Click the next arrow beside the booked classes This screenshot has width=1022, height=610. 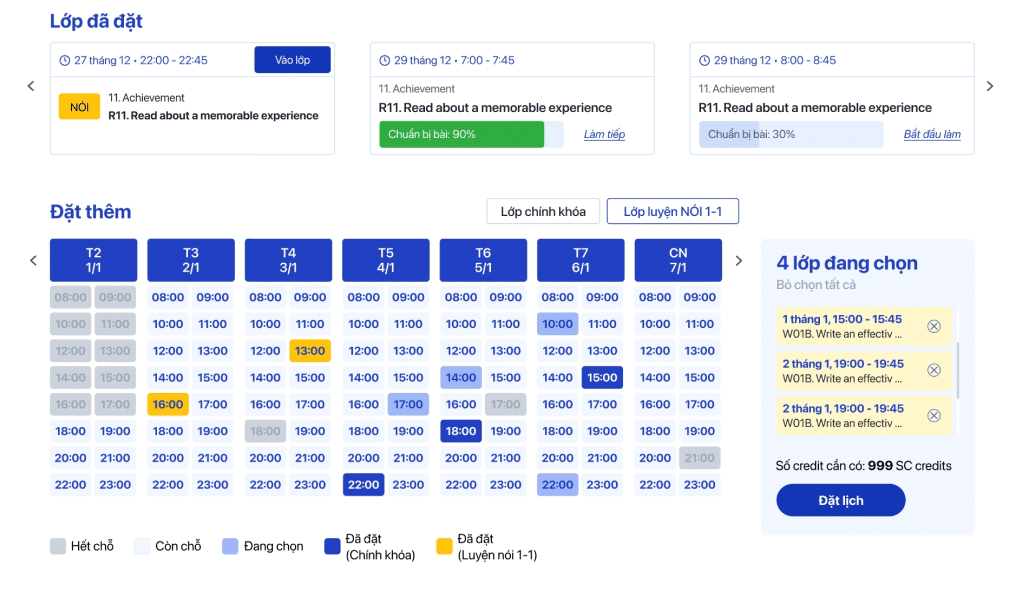[990, 87]
